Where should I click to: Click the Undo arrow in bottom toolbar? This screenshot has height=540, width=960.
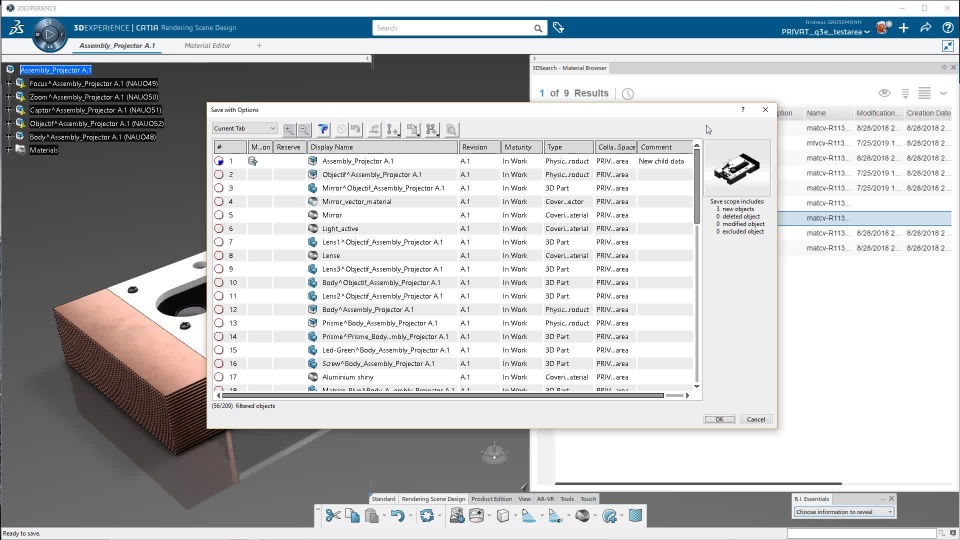click(x=397, y=516)
